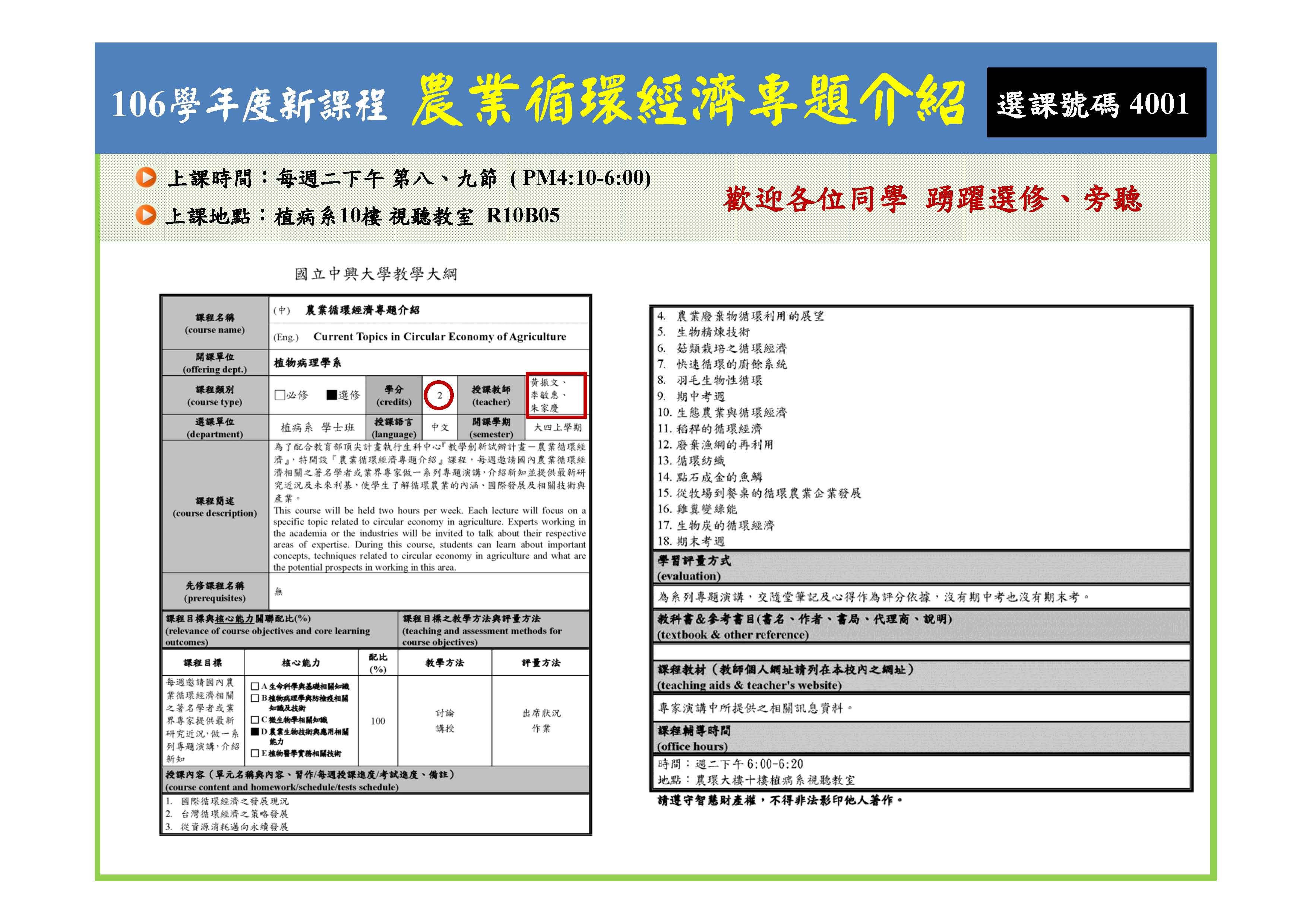Check core ability C 微生物學 checkbox
Viewport: 1312px width, 924px height.
[x=255, y=720]
